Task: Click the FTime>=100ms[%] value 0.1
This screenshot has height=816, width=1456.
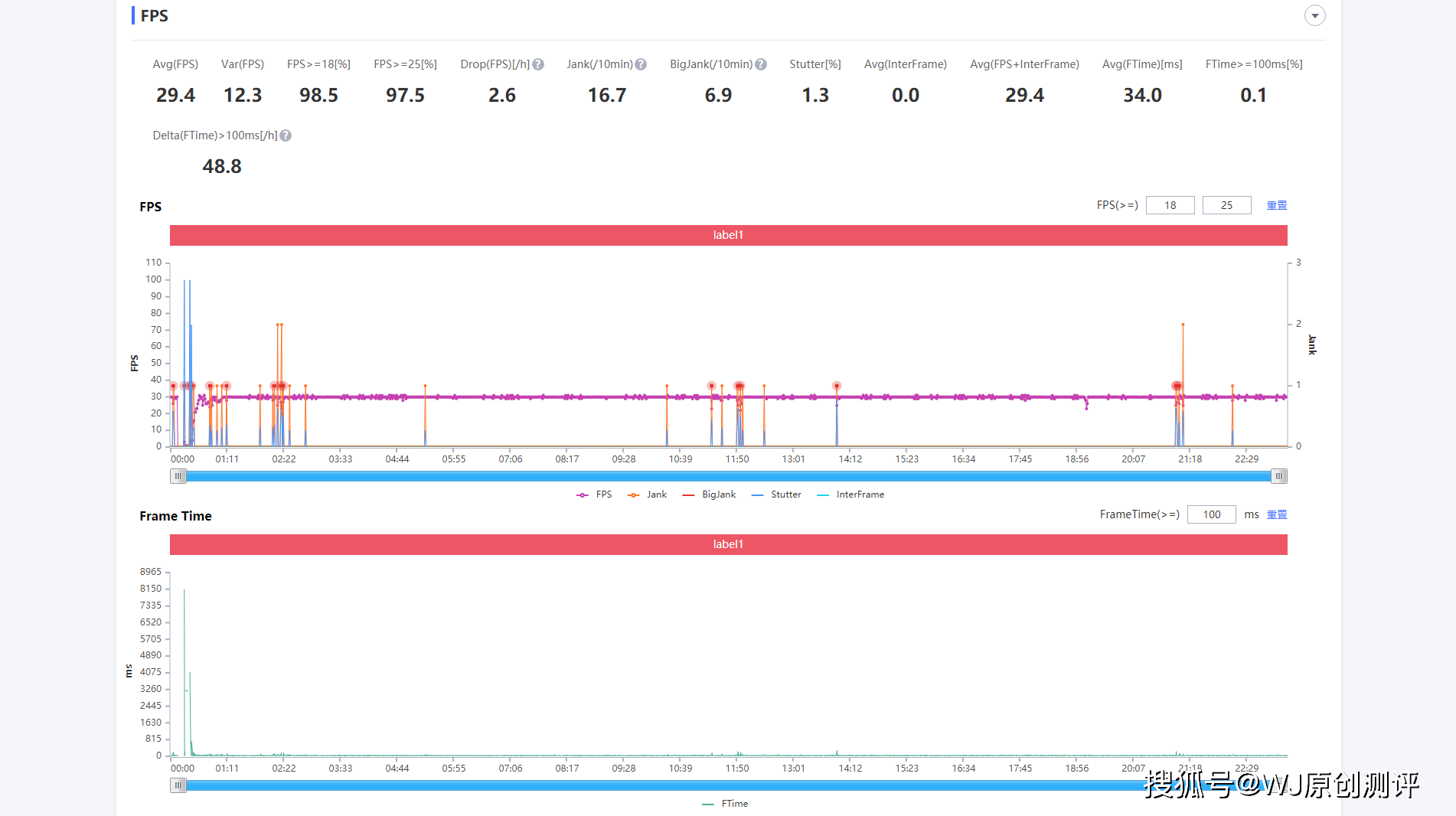Action: point(1253,95)
